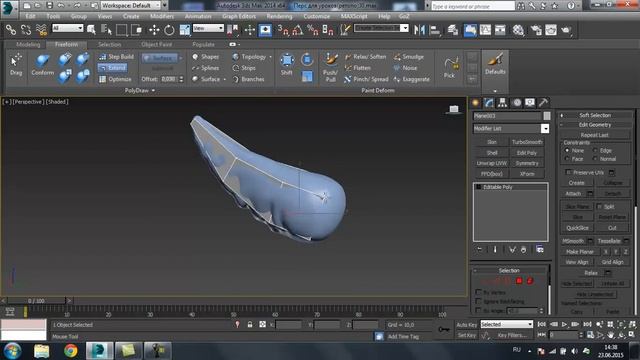Expand the PolyDraw panel arrow

tap(153, 91)
